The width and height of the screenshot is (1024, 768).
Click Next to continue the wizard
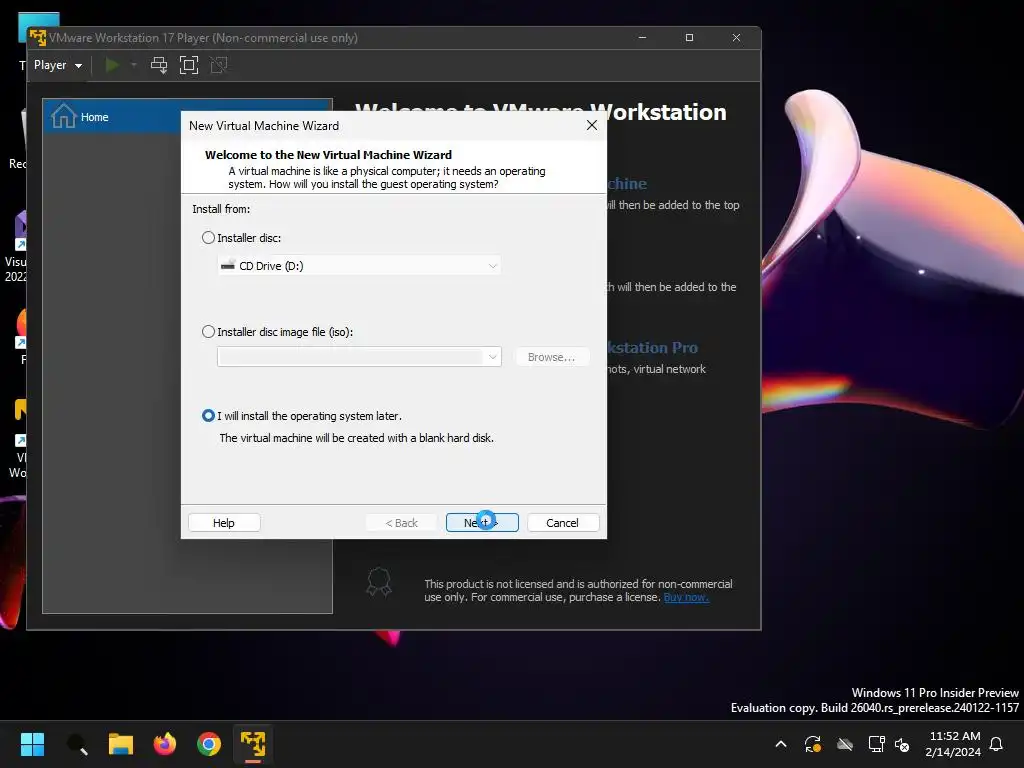(482, 523)
